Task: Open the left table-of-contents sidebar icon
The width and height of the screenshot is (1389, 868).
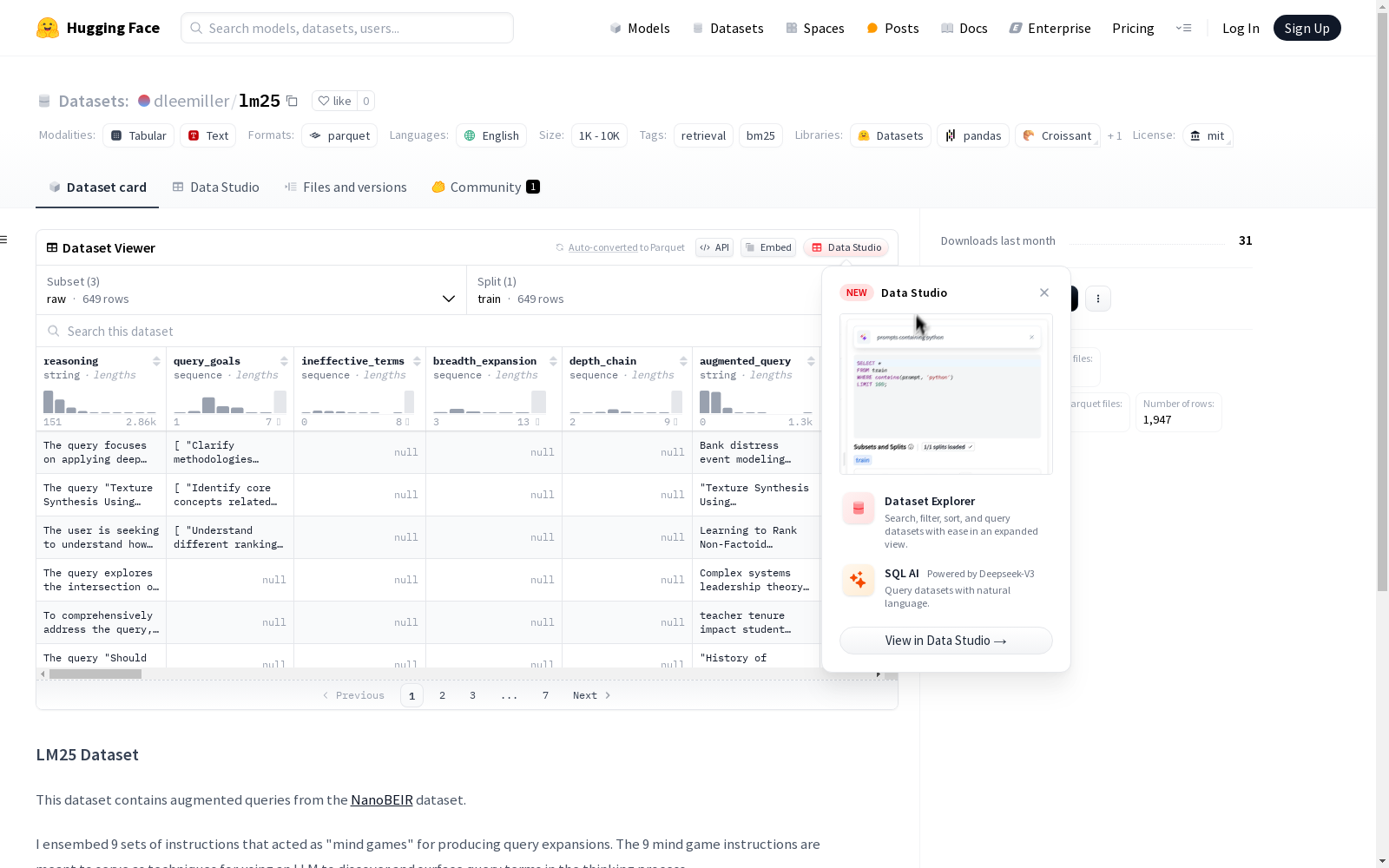Action: pos(4,240)
